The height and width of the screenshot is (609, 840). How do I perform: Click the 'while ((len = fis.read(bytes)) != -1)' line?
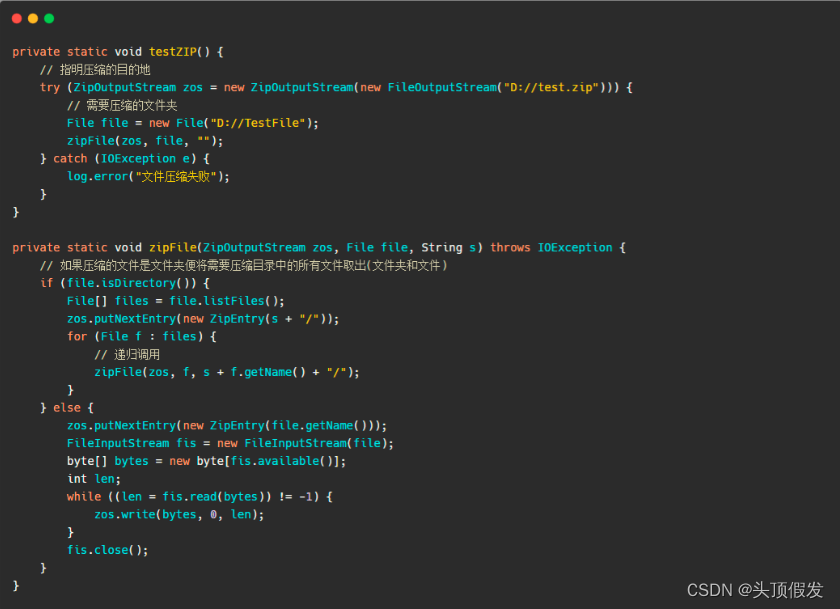[x=199, y=497]
